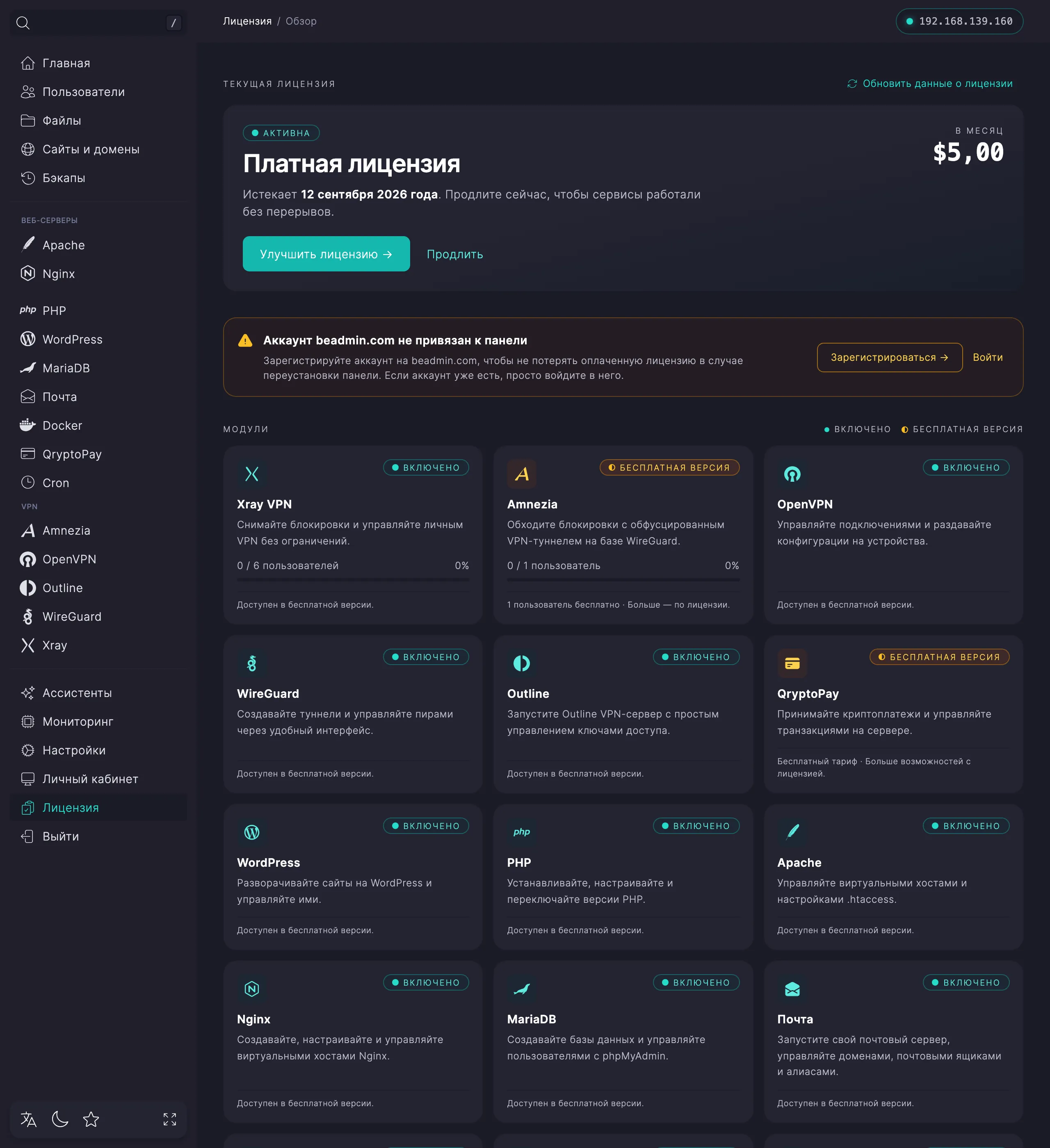
Task: Click the Docker whale icon in sidebar
Action: pyautogui.click(x=27, y=426)
